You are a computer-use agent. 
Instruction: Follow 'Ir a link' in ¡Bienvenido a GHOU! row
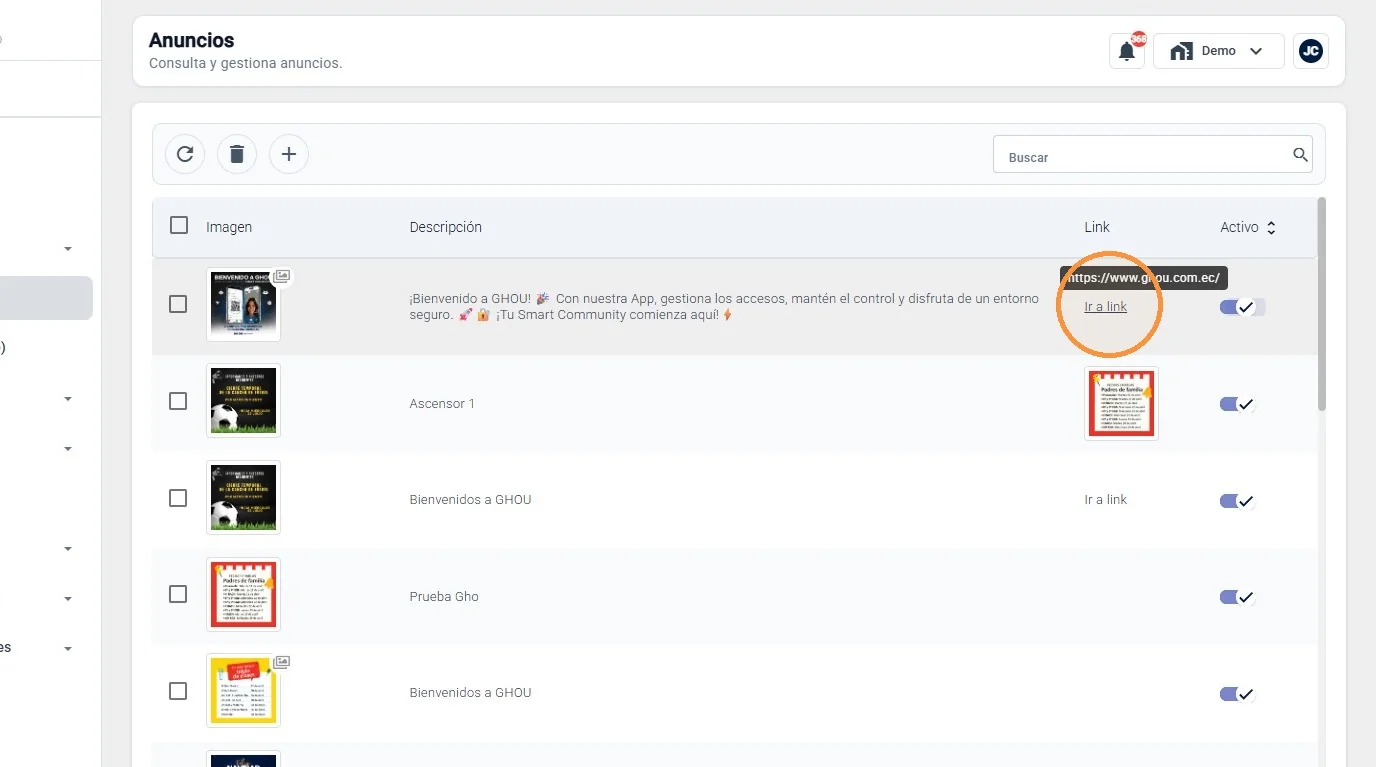(1105, 307)
